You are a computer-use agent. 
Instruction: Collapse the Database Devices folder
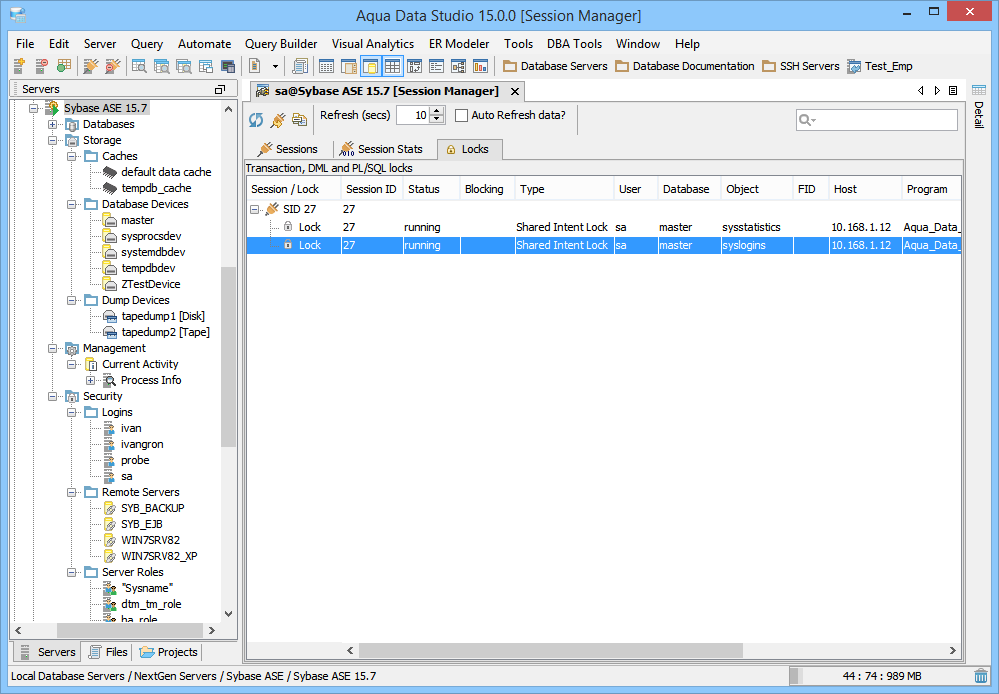tap(71, 204)
